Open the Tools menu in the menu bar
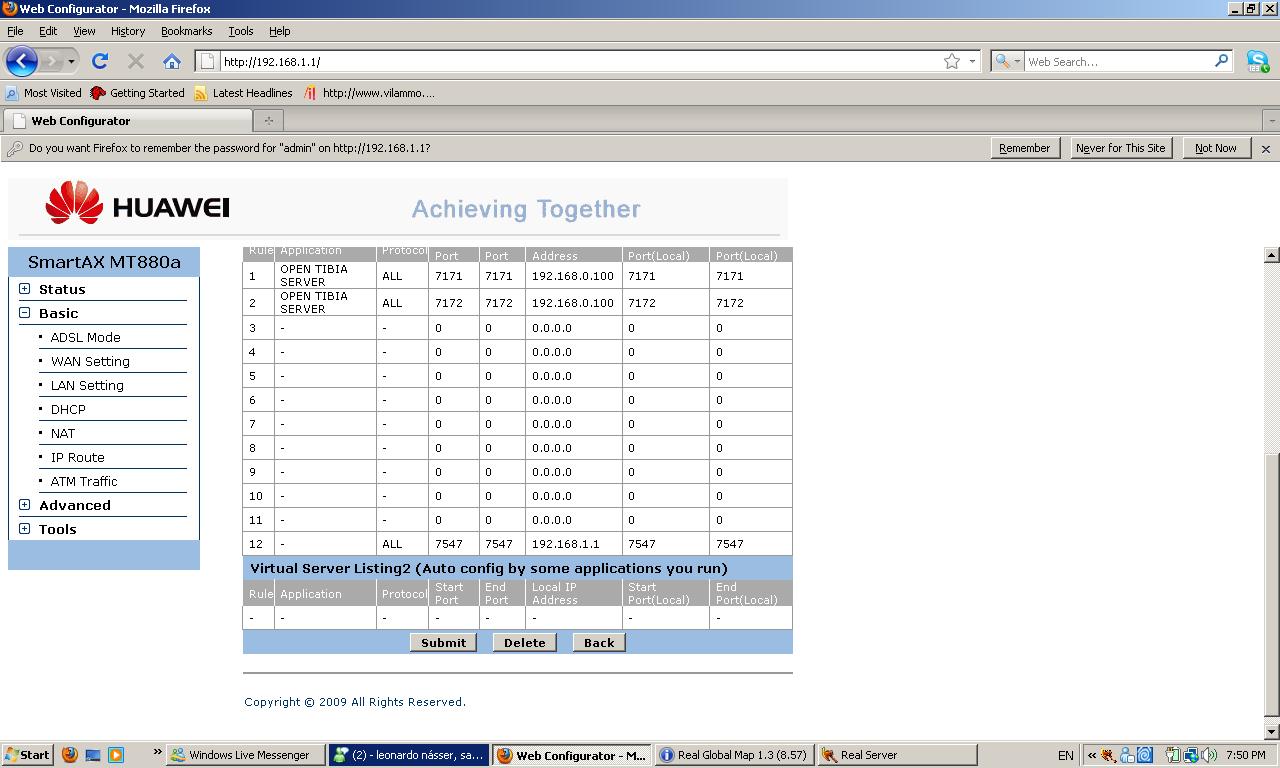Viewport: 1280px width, 768px height. (241, 31)
